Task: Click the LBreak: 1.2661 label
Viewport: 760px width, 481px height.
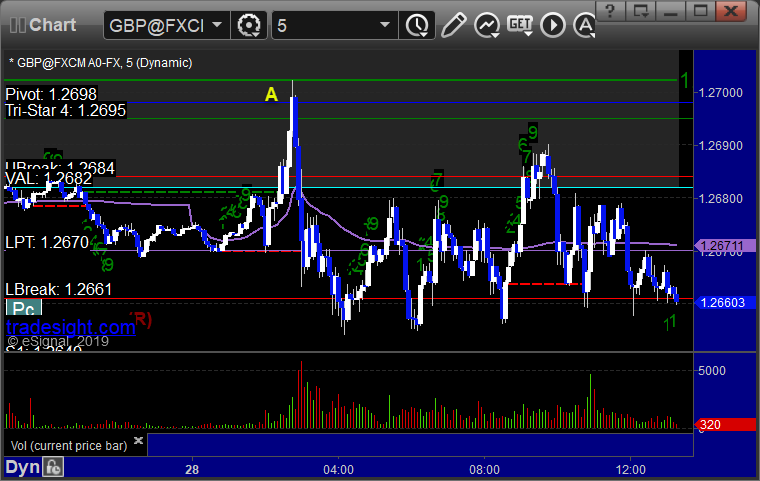Action: (59, 289)
